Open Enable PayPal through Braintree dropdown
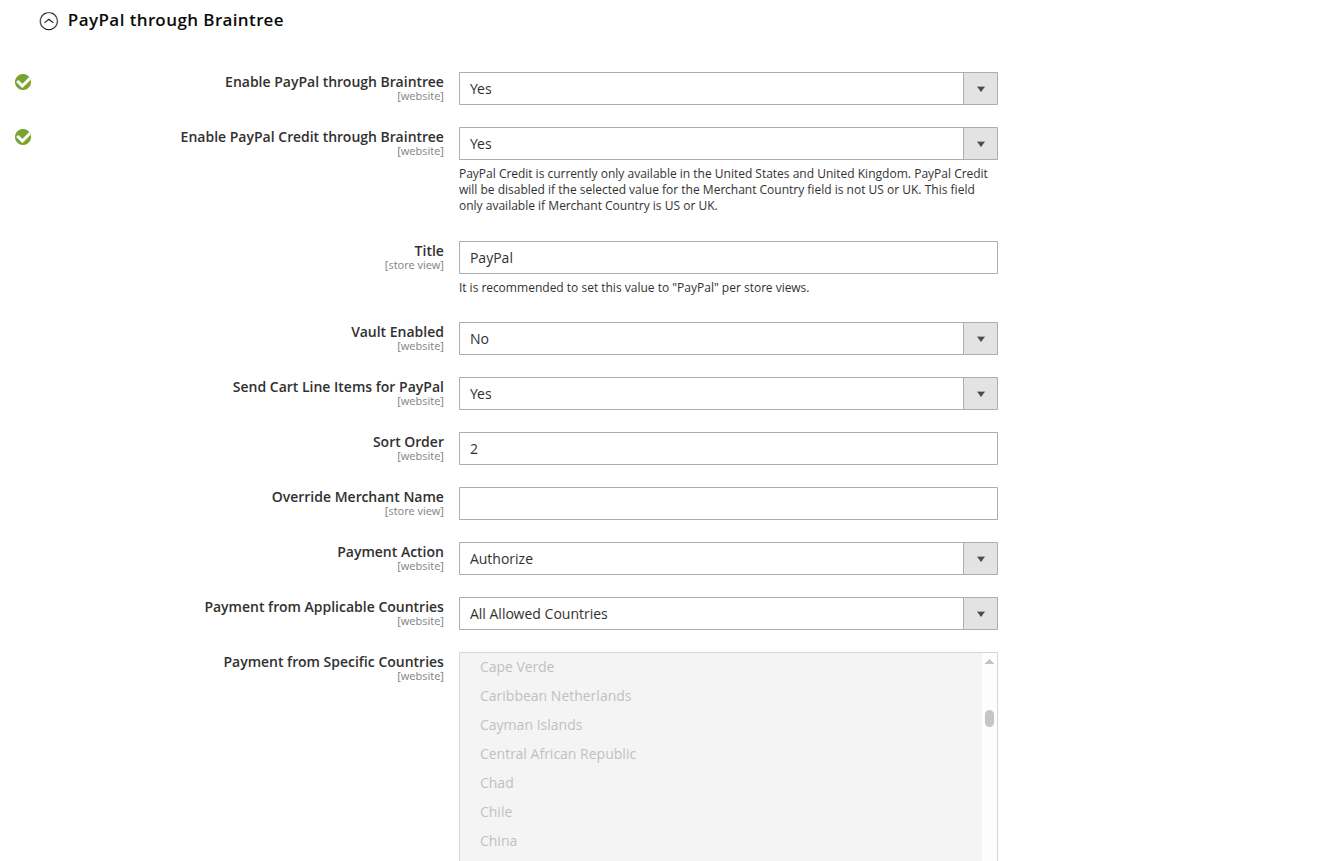This screenshot has width=1332, height=861. [x=727, y=89]
